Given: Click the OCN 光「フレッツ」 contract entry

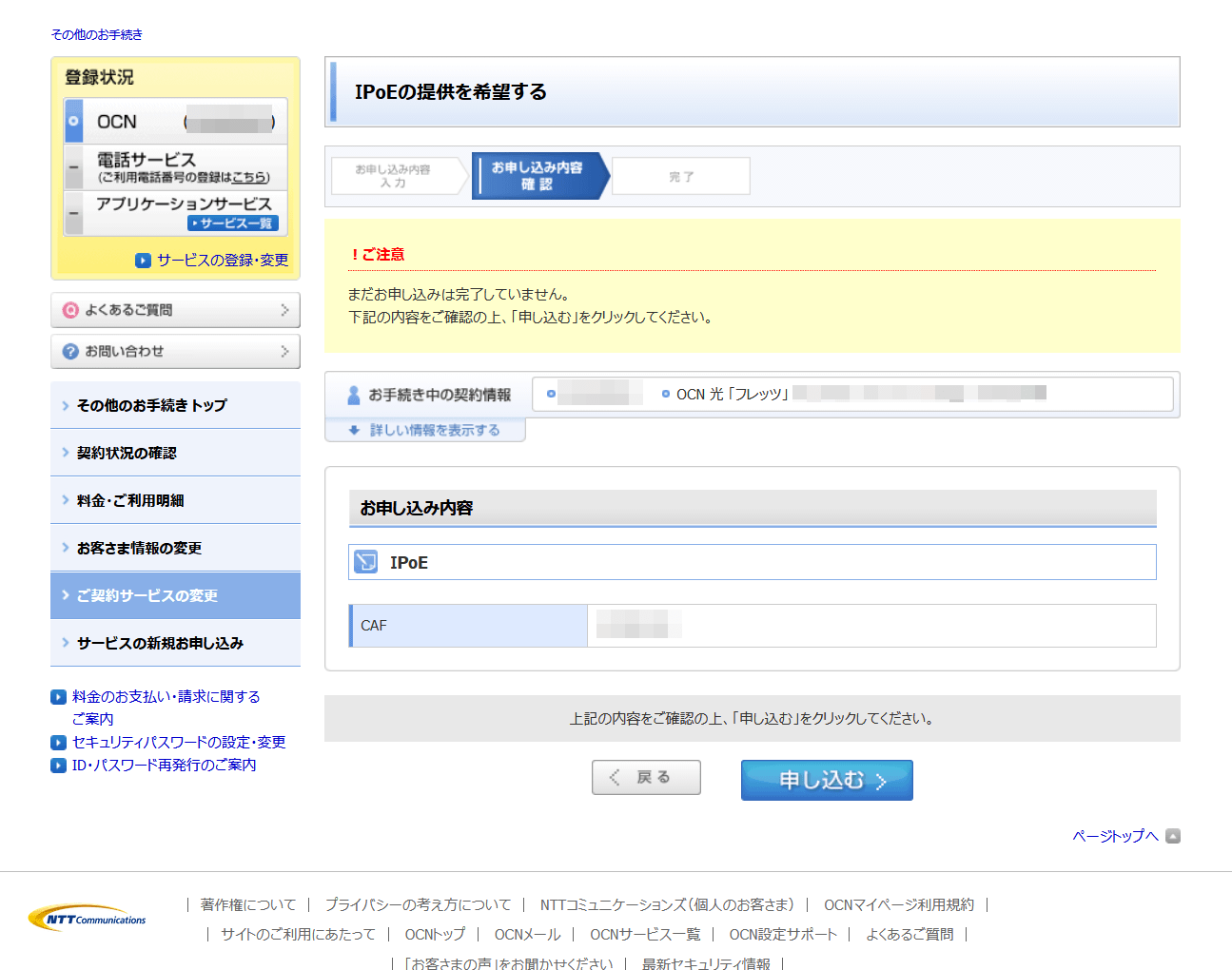Looking at the screenshot, I should coord(732,394).
